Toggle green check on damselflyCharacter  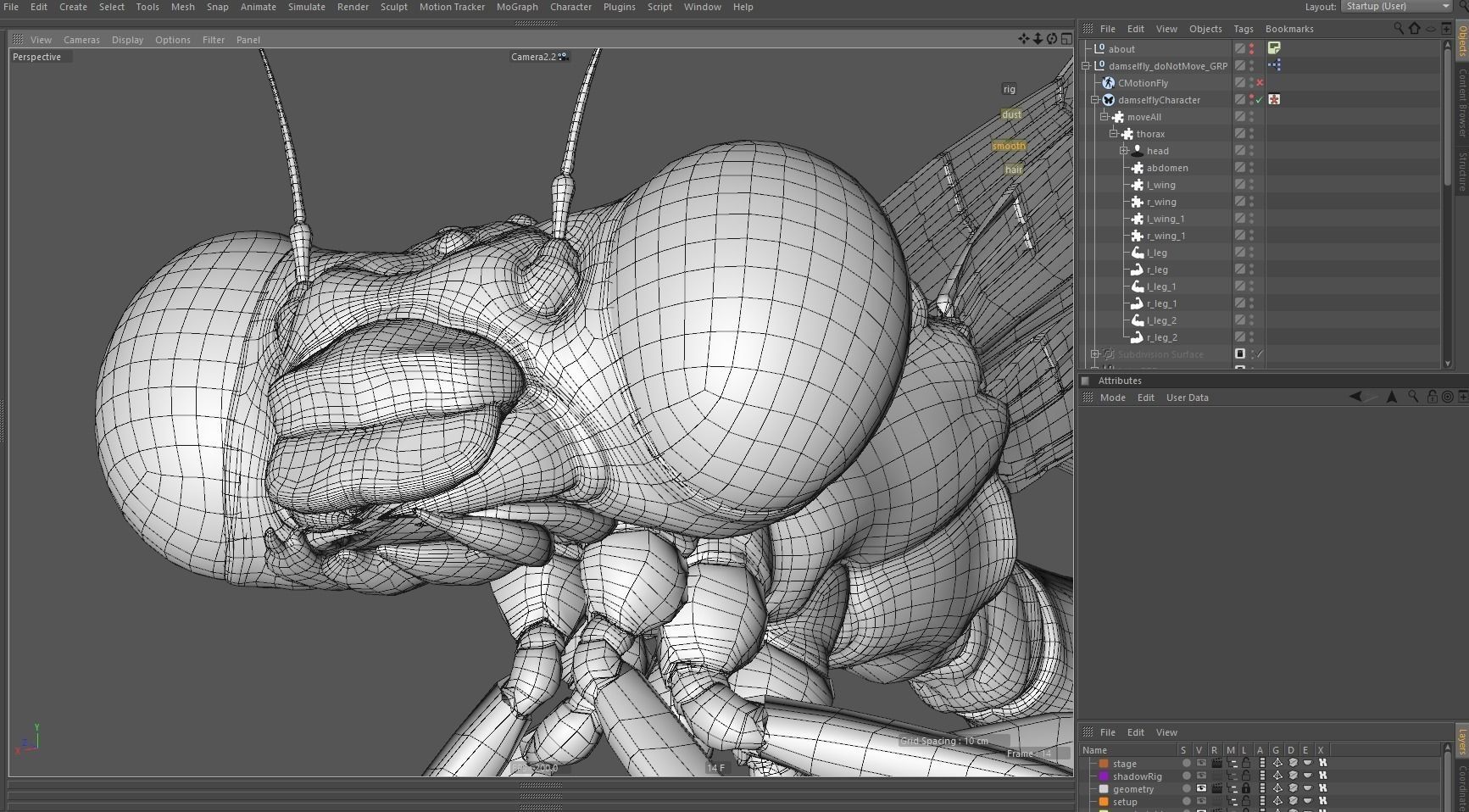coord(1260,100)
